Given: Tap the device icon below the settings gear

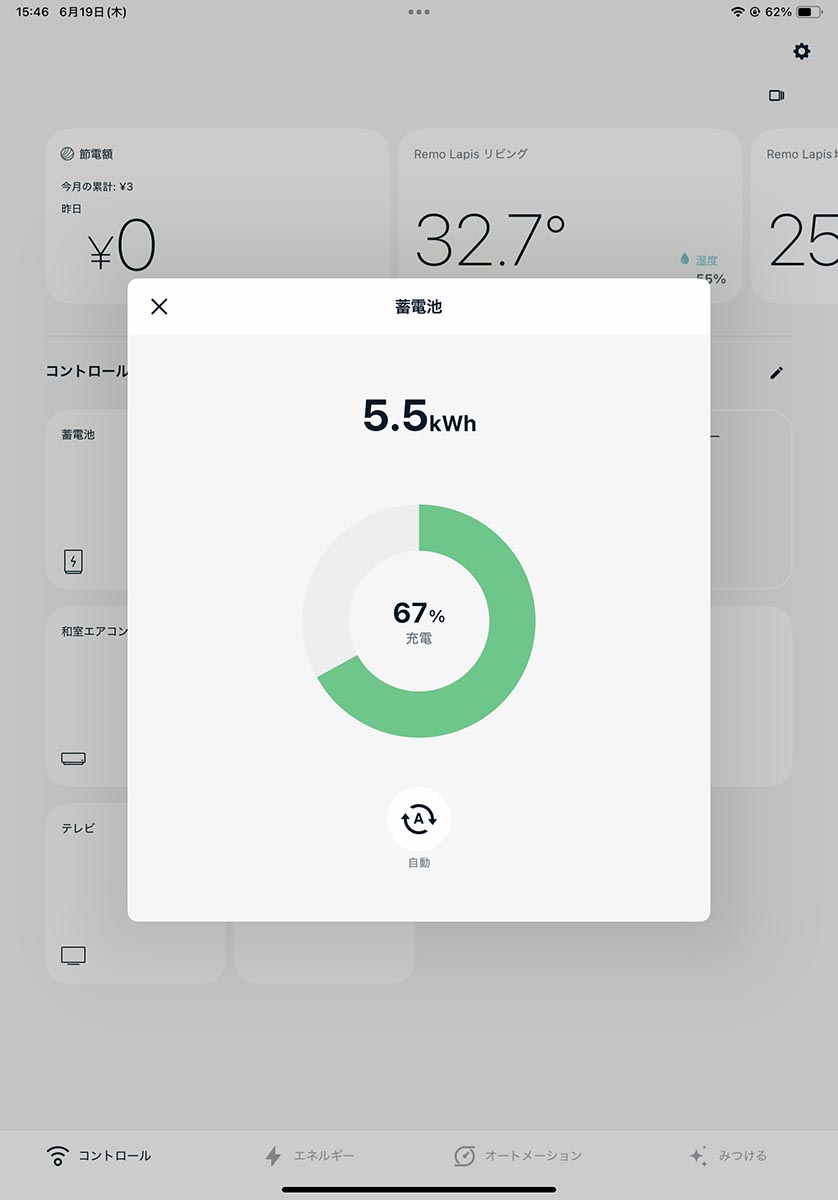Looking at the screenshot, I should point(776,96).
